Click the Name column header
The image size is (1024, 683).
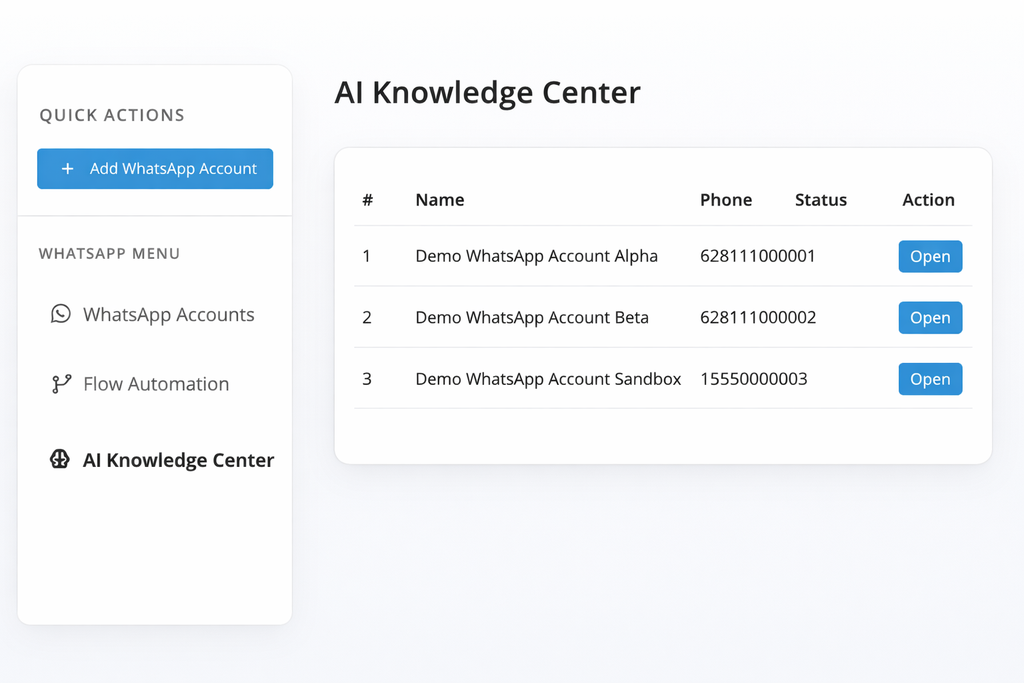[440, 199]
